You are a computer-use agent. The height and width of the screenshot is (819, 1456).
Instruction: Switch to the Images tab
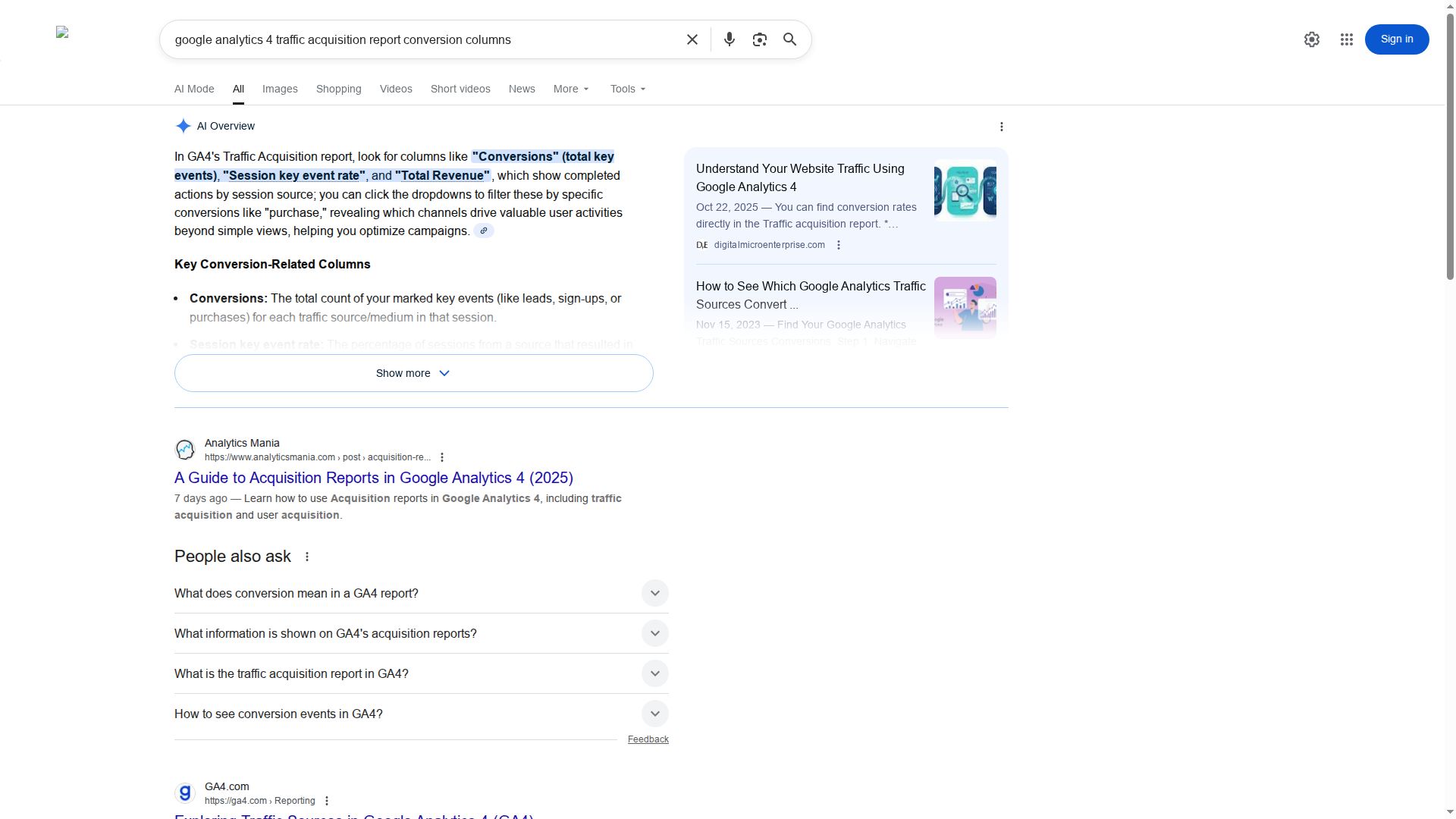pos(279,89)
